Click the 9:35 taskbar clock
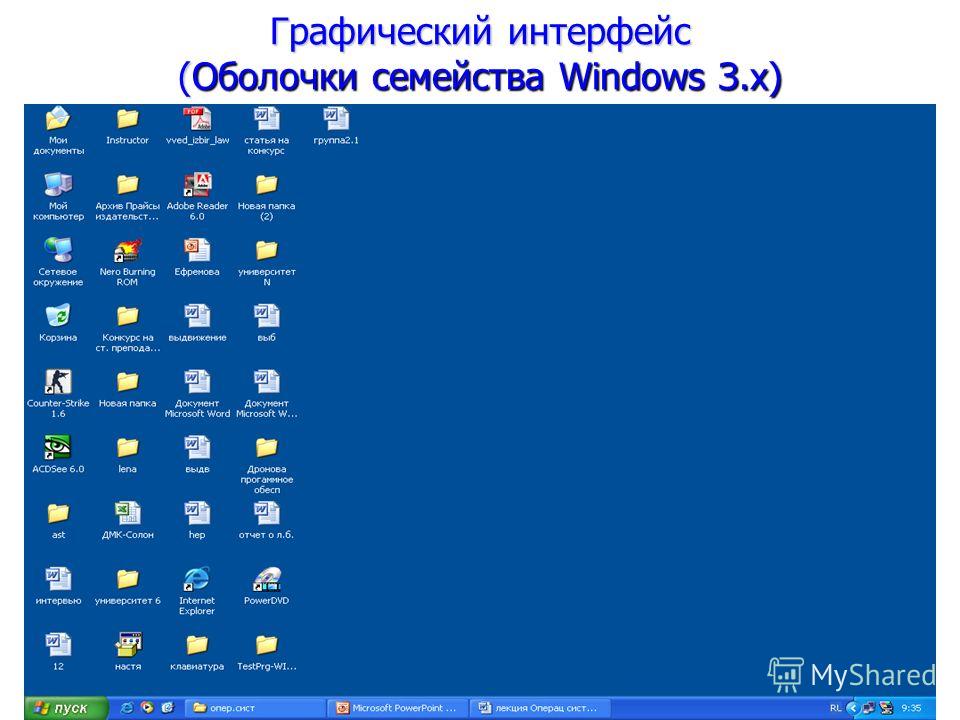Screen dimensions: 960x720 click(912, 708)
